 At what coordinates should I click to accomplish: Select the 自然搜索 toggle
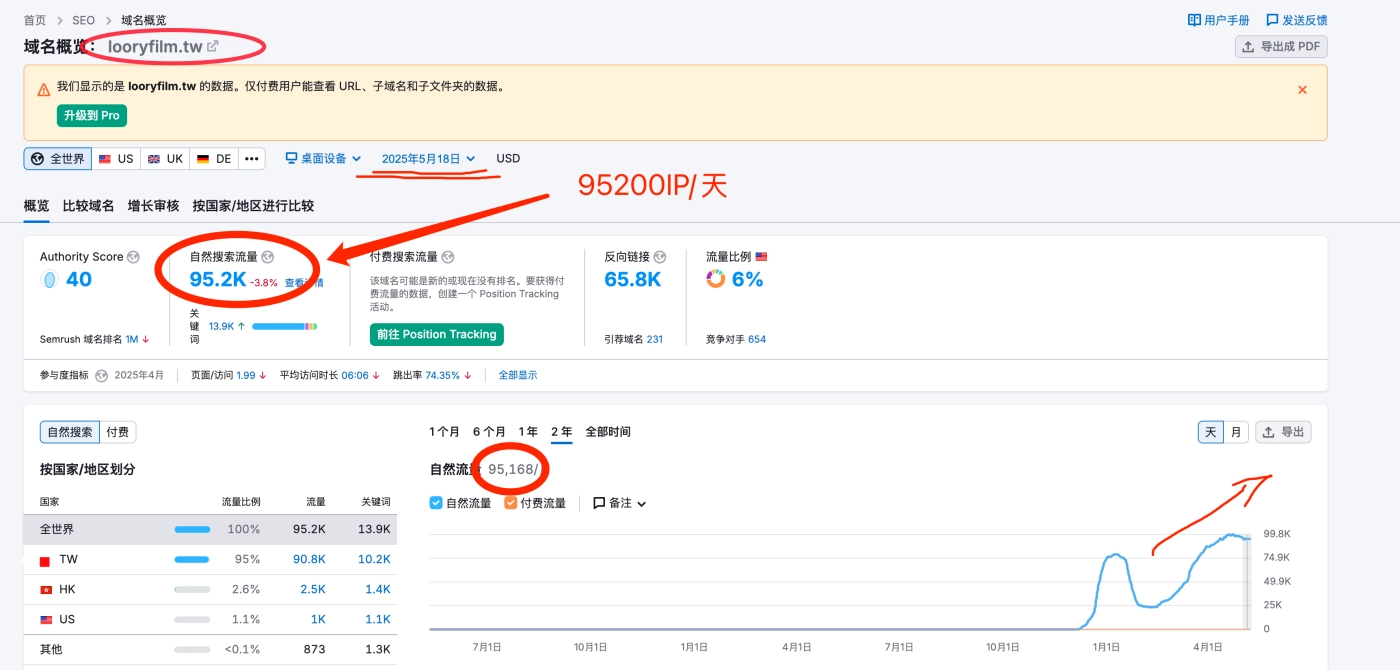pos(70,432)
